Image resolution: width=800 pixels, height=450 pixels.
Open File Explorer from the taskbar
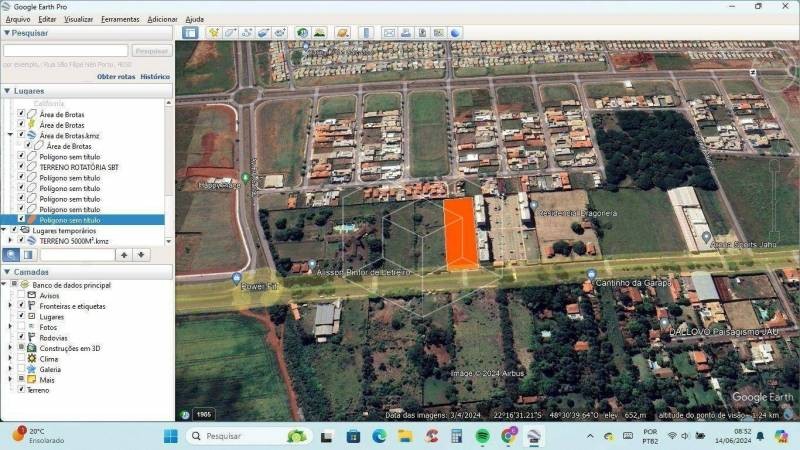tap(405, 436)
